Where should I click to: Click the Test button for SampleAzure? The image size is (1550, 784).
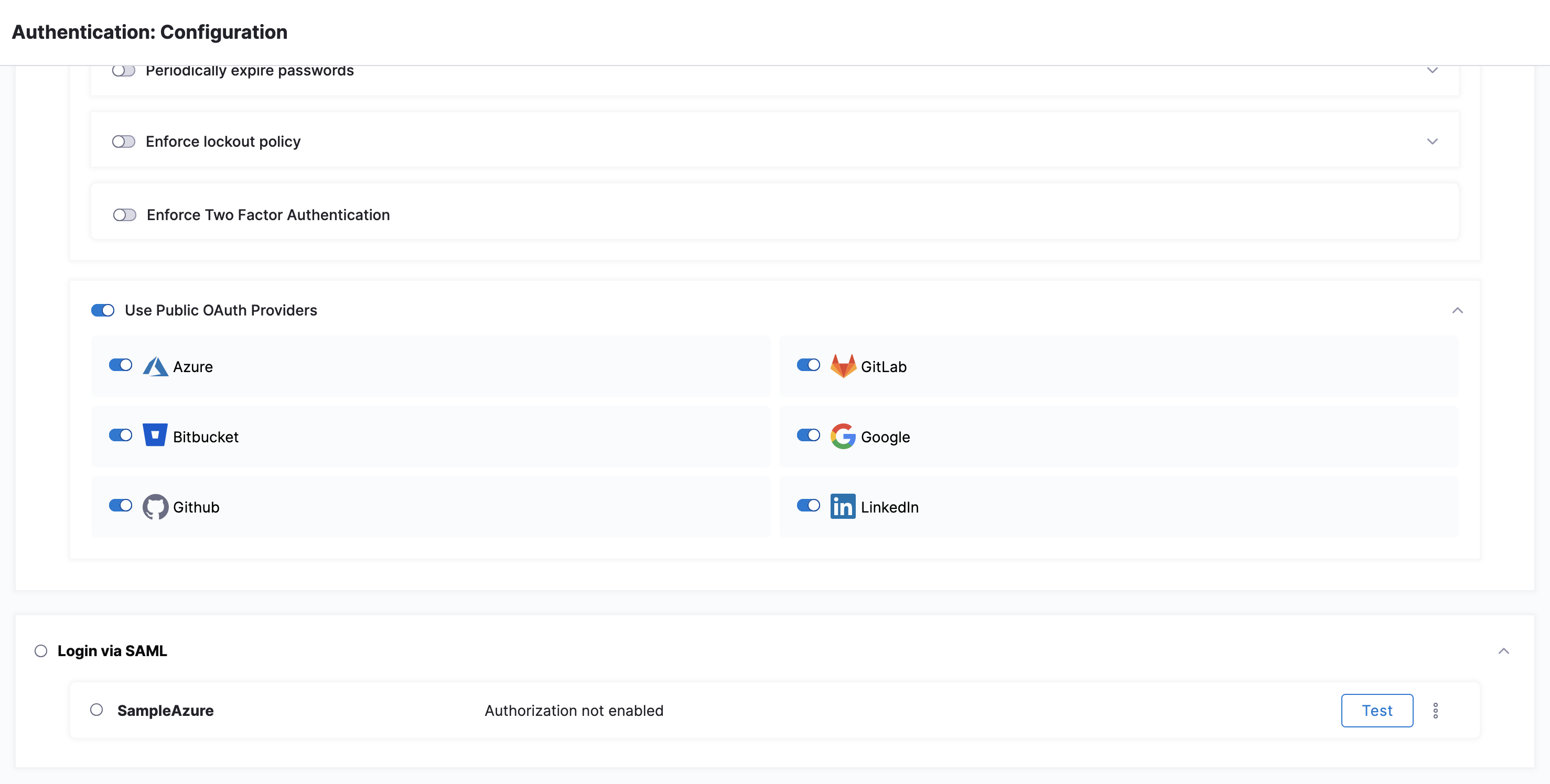[1377, 711]
